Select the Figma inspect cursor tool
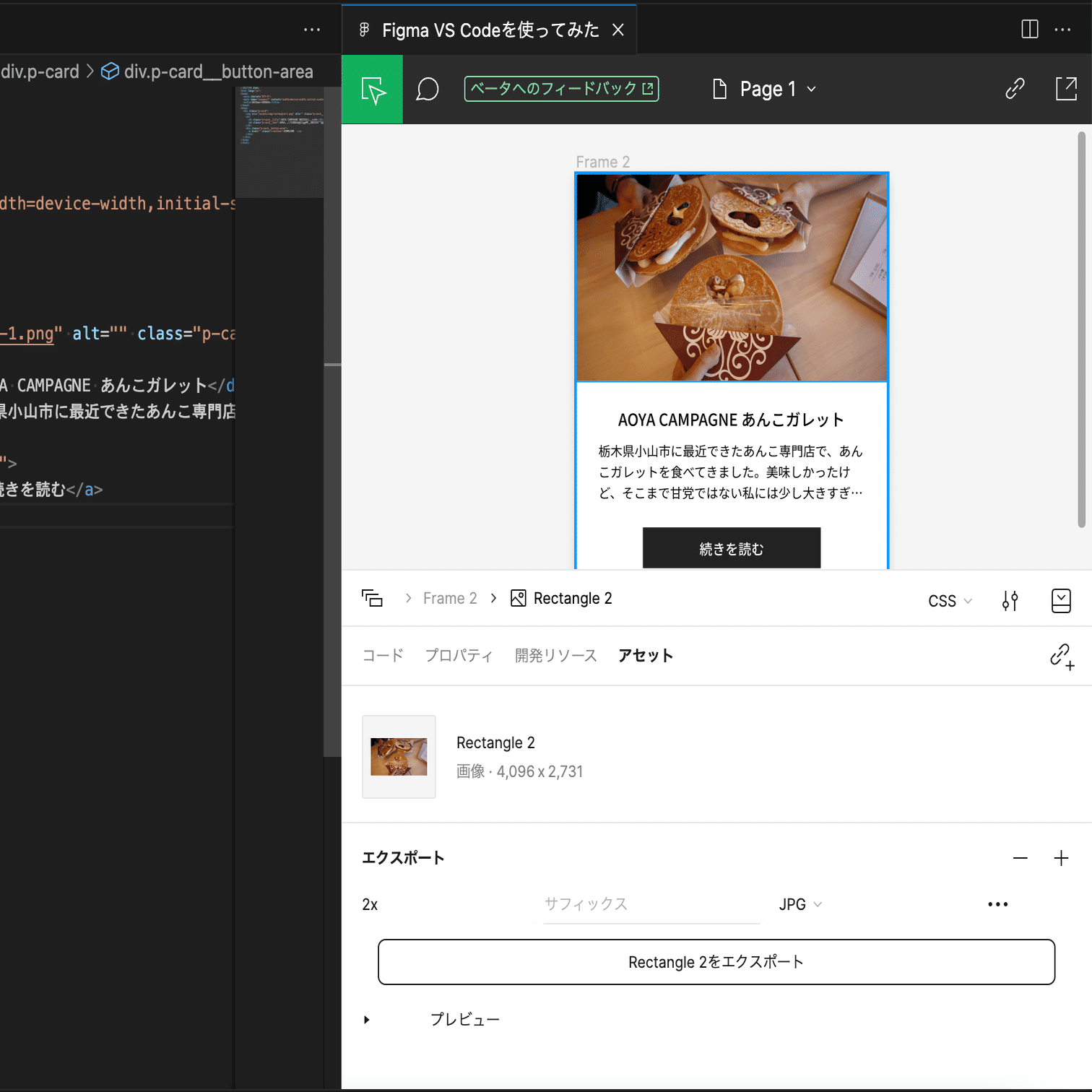The image size is (1092, 1092). point(372,90)
